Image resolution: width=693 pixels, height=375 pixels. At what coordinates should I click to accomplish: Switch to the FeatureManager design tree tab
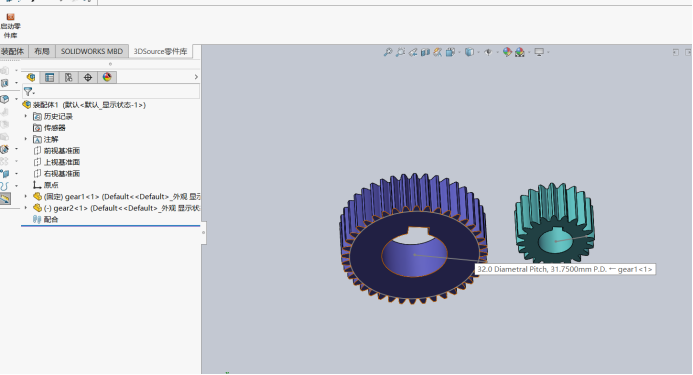31,77
